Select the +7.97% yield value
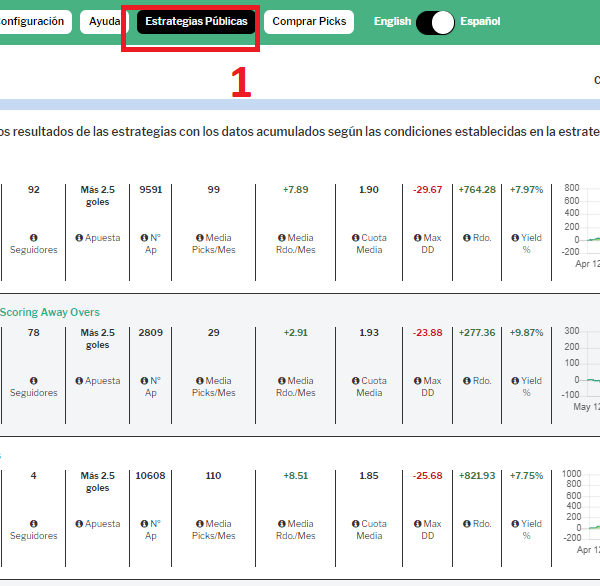The height and width of the screenshot is (586, 600). [x=527, y=190]
